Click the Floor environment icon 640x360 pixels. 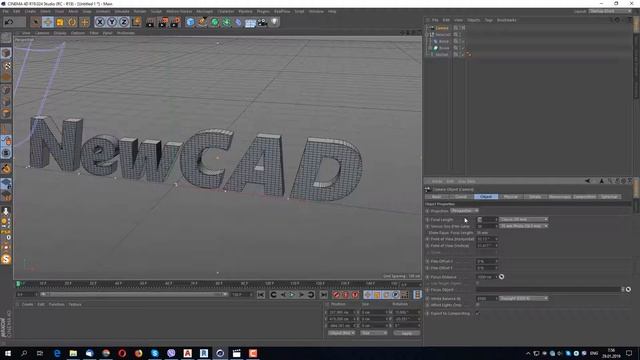(250, 22)
